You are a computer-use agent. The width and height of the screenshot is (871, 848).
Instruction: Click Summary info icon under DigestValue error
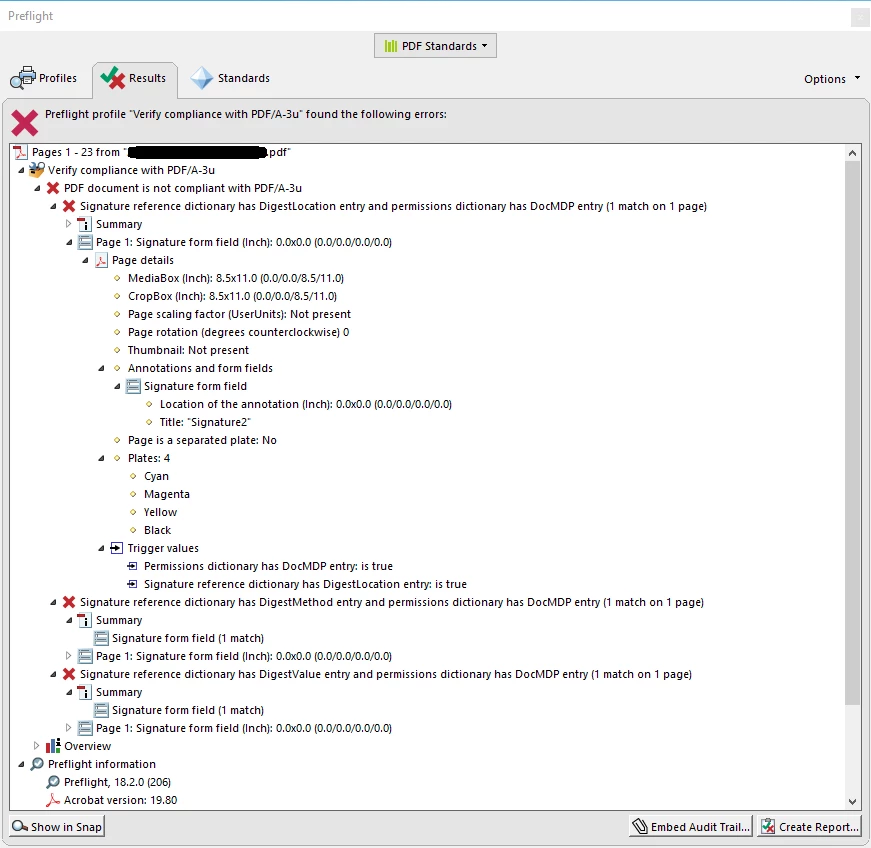point(84,692)
